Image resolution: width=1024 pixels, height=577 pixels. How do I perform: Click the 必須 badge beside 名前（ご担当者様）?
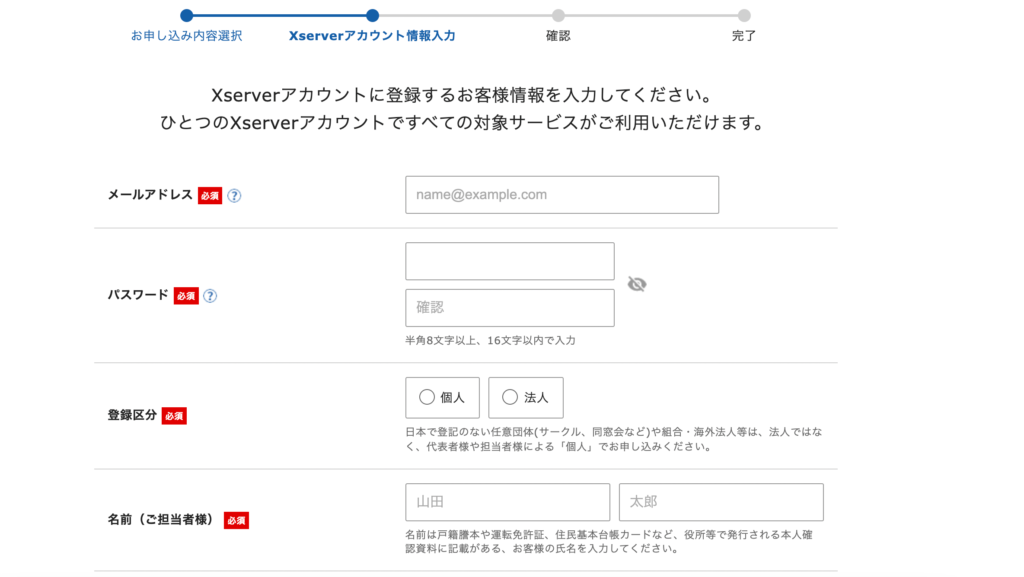[236, 520]
